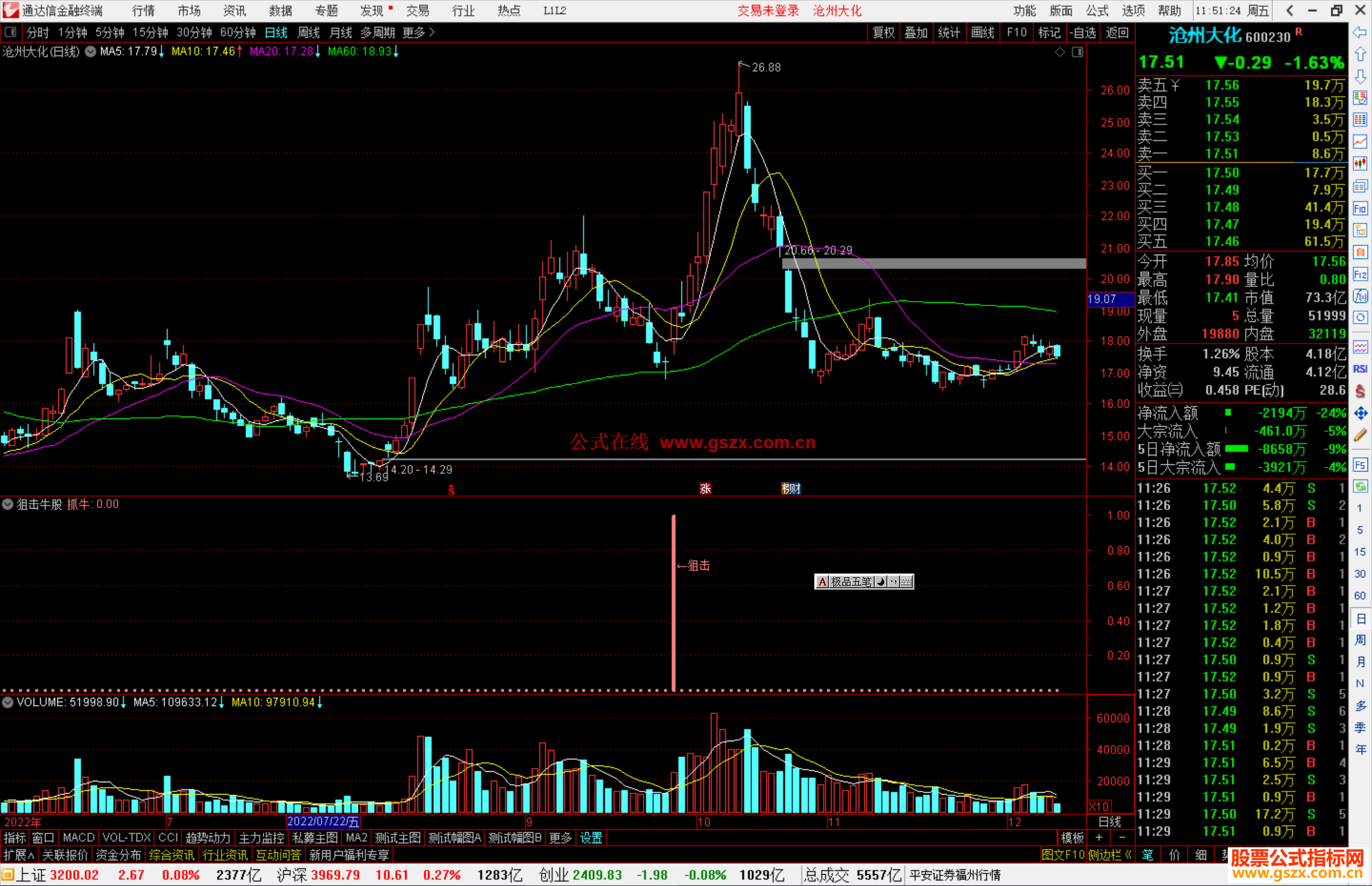
Task: Click the back arrow icon in the right sidebar
Action: point(1360,32)
